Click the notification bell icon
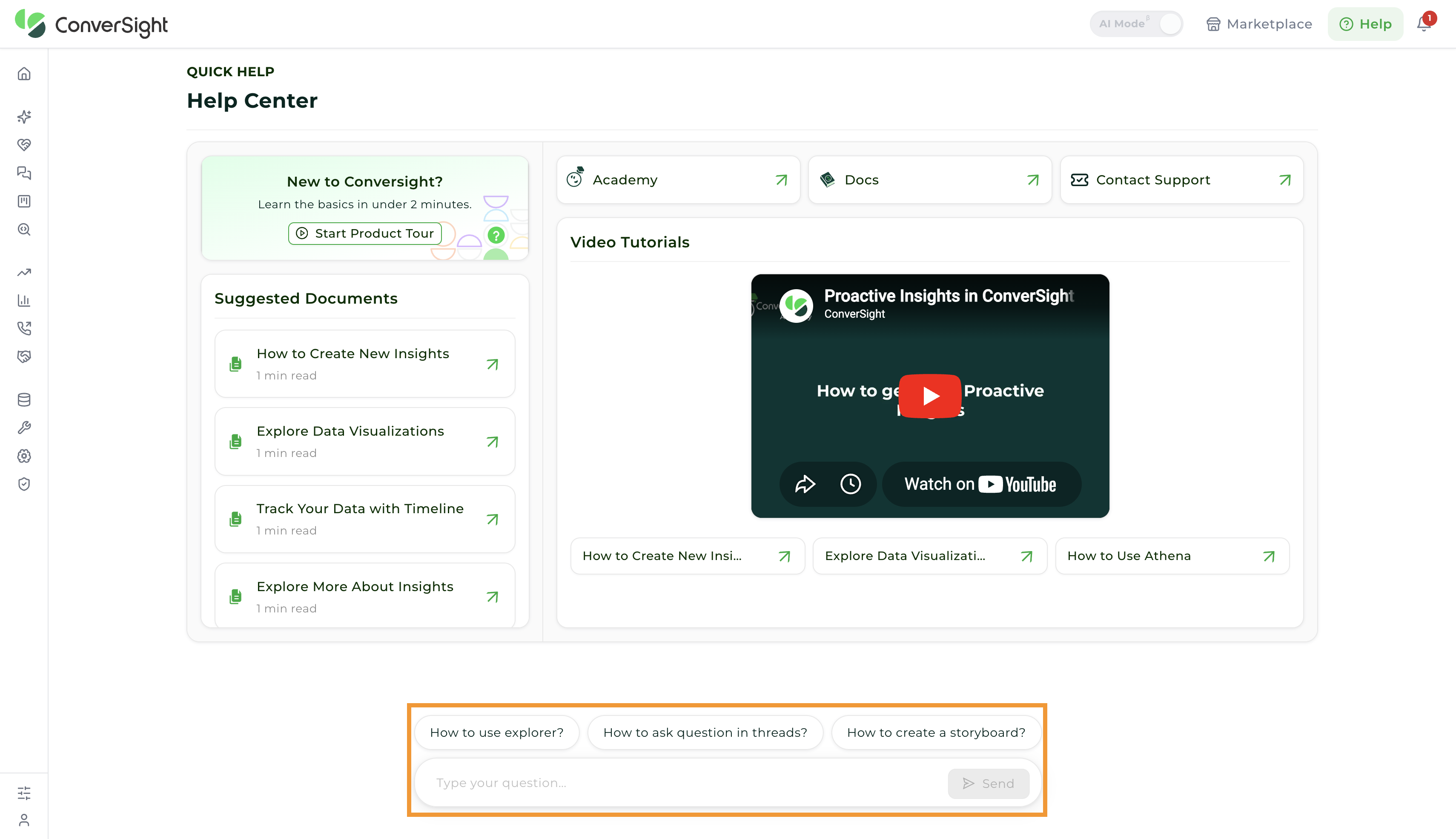Screen dimensions: 1456x839 tap(1424, 23)
